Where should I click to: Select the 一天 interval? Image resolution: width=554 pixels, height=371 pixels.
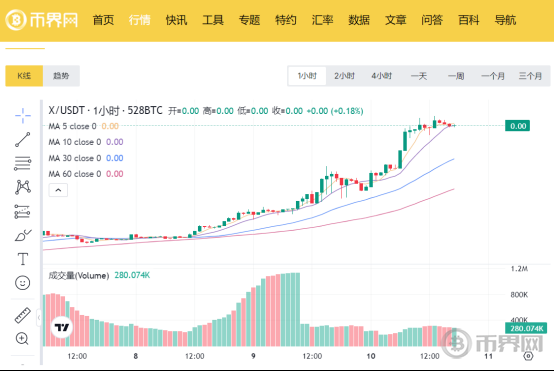419,76
